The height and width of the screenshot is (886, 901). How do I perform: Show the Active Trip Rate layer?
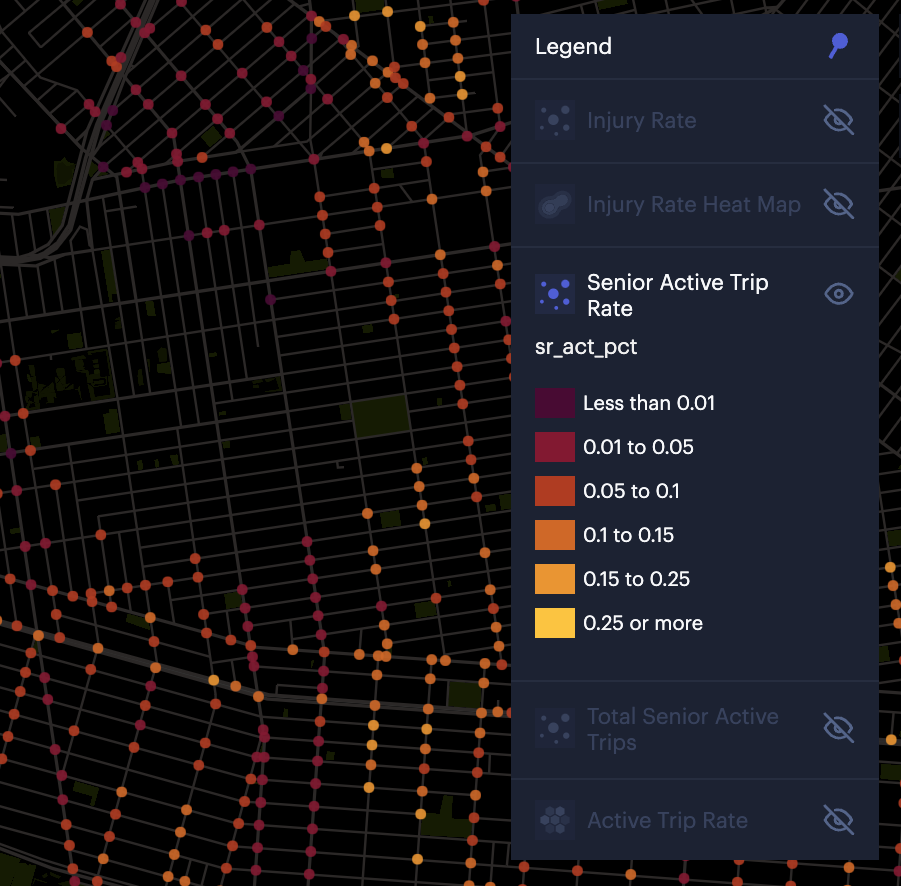click(838, 819)
